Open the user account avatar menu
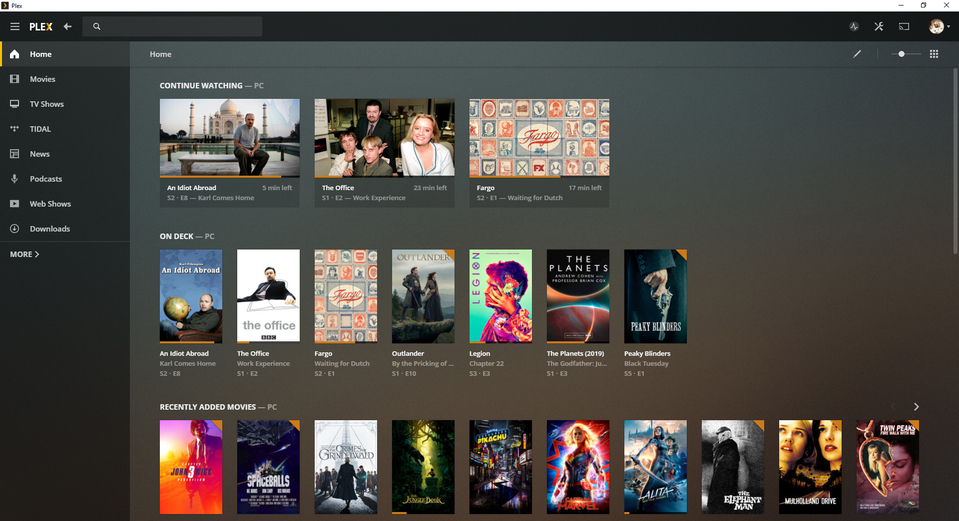The image size is (959, 521). 939,26
